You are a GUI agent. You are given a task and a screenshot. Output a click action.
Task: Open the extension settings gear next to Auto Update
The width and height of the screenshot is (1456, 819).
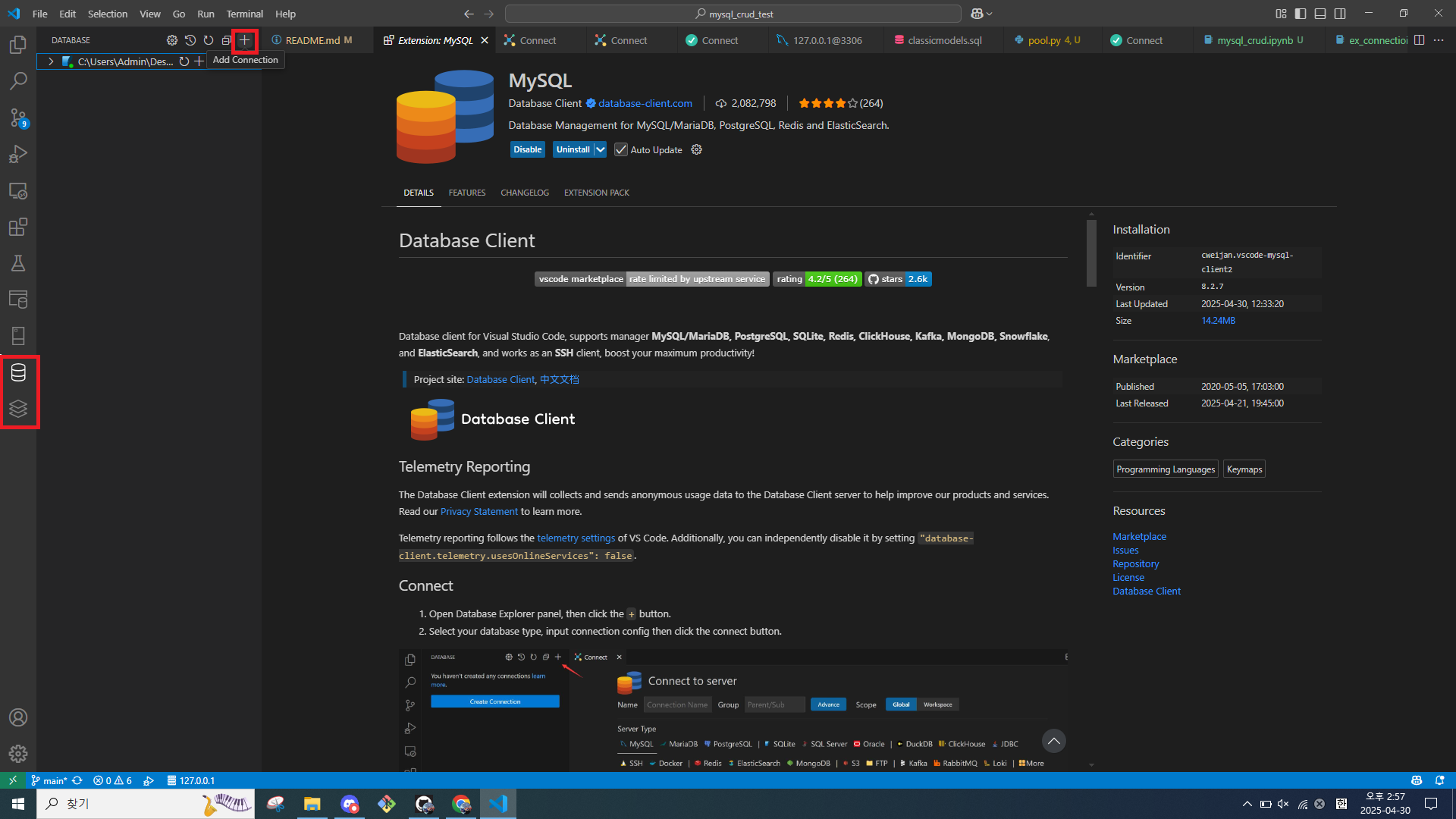coord(696,149)
